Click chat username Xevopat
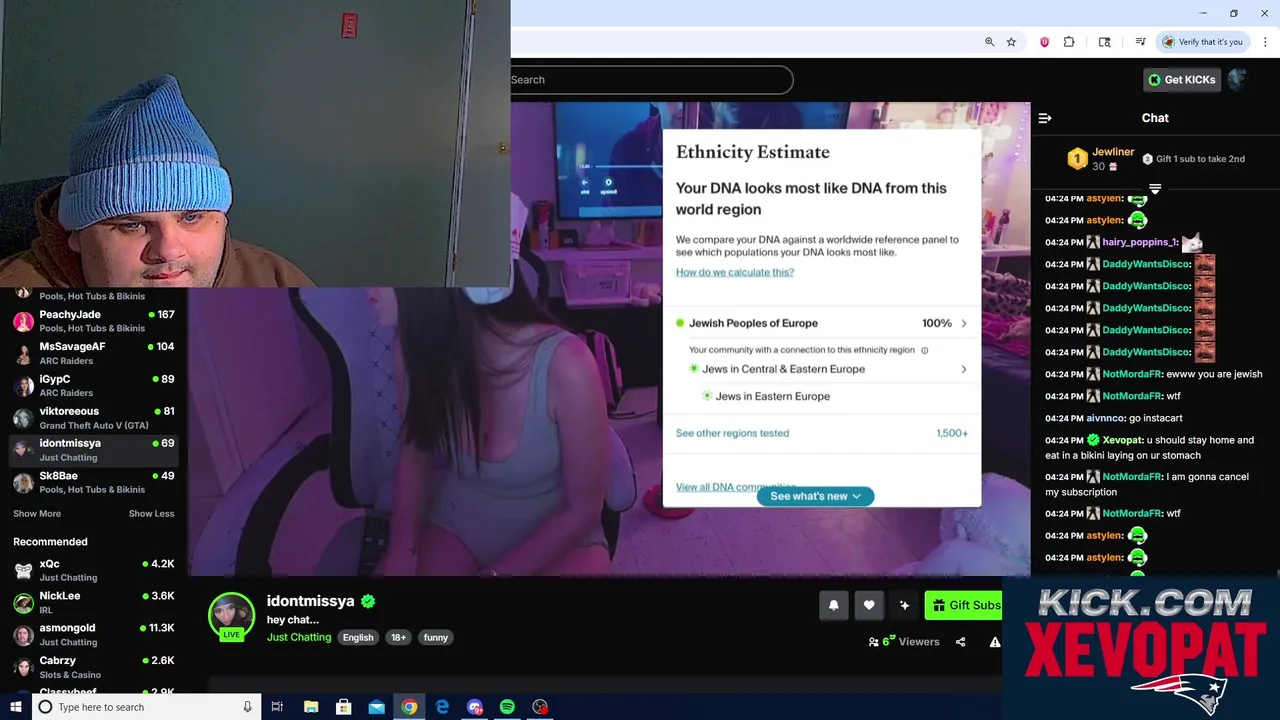Viewport: 1280px width, 720px height. click(1123, 440)
